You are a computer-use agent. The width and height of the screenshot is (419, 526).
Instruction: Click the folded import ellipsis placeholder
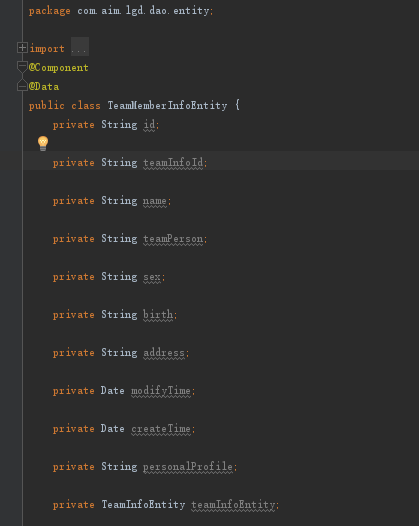(x=80, y=47)
